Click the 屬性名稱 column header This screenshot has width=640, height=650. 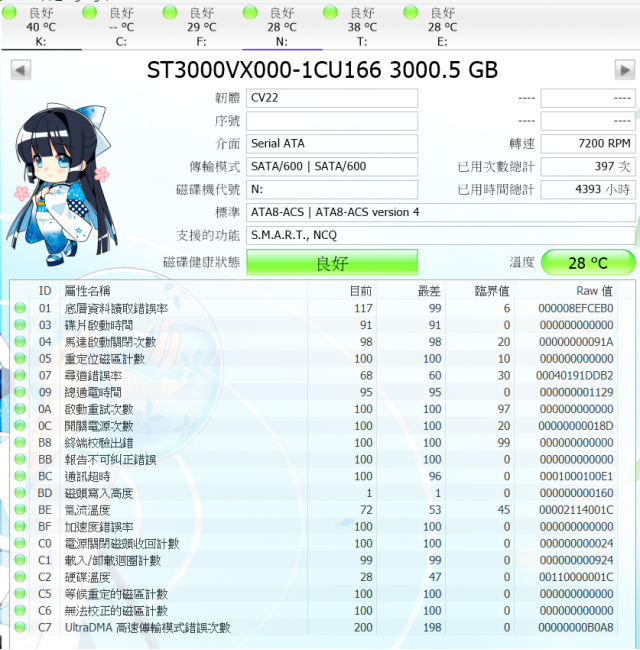[x=183, y=291]
